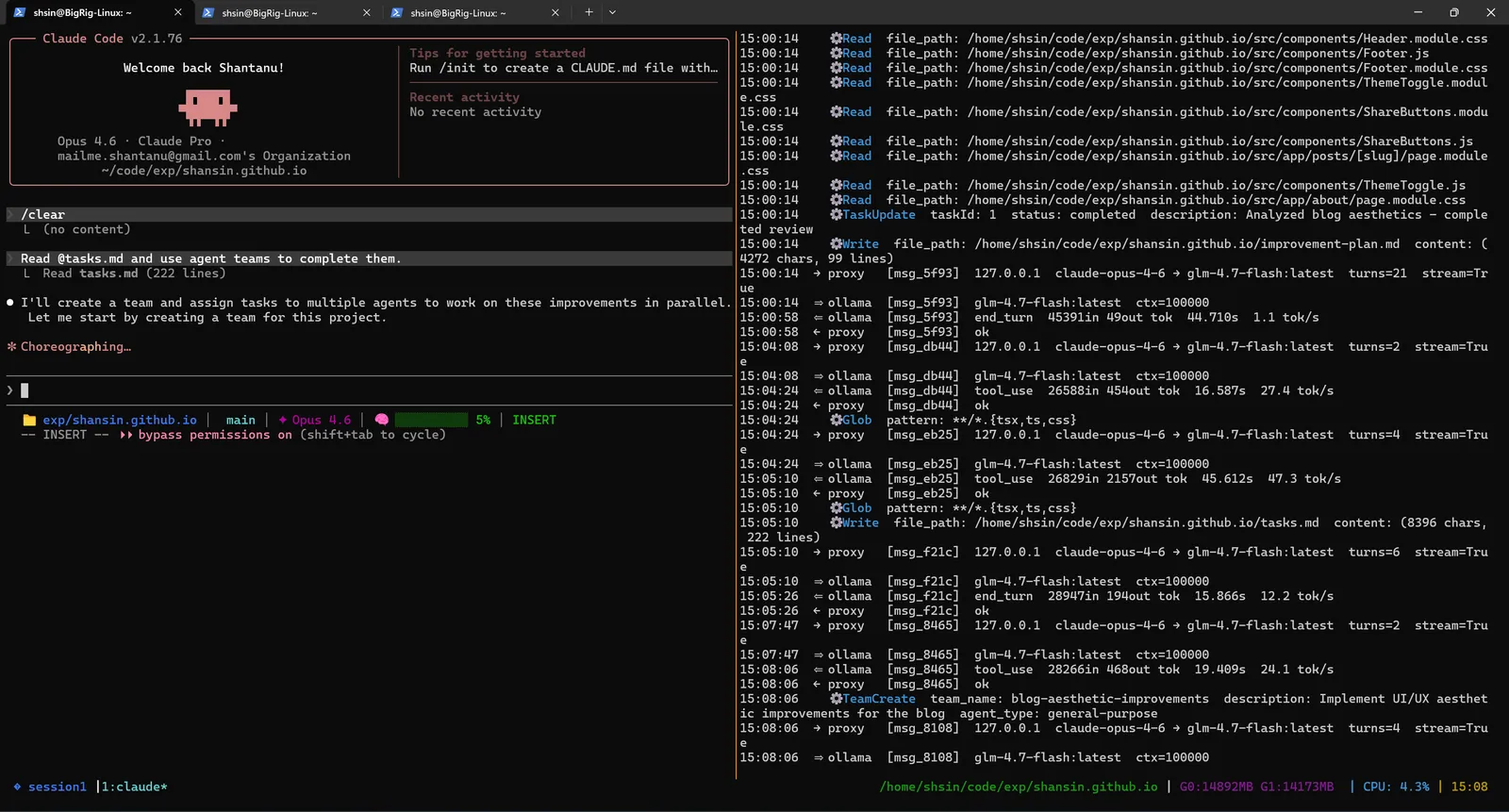Screen dimensions: 1509x812
Task: Select the 1:claude* tmux window
Action: [x=135, y=787]
